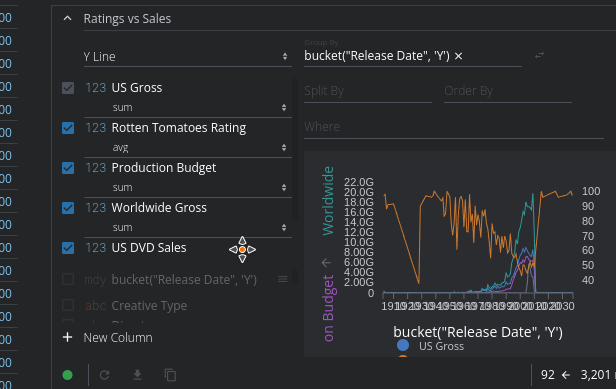Click the 92 row count text
Image resolution: width=616 pixels, height=389 pixels.
click(x=548, y=375)
